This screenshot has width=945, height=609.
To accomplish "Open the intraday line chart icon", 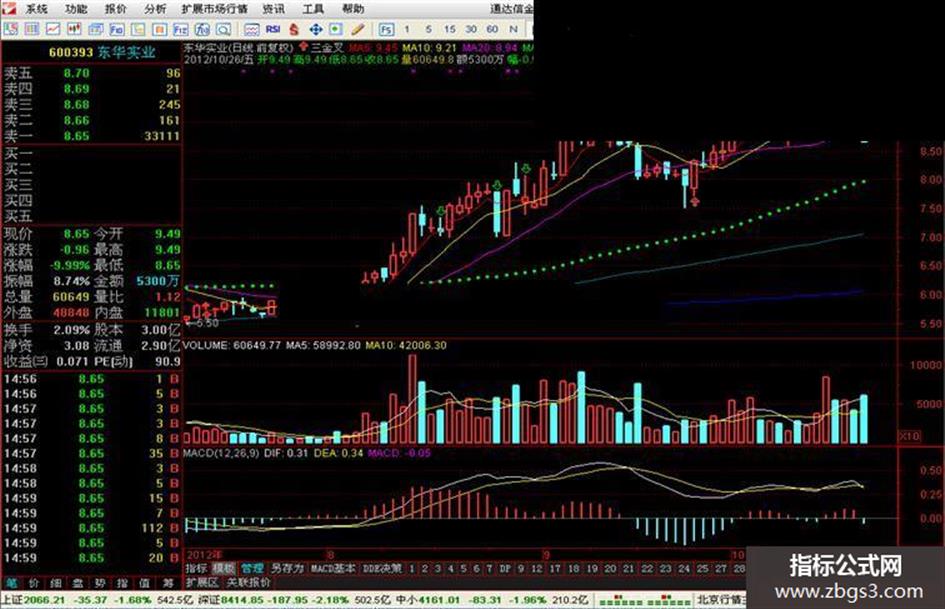I will (x=53, y=28).
